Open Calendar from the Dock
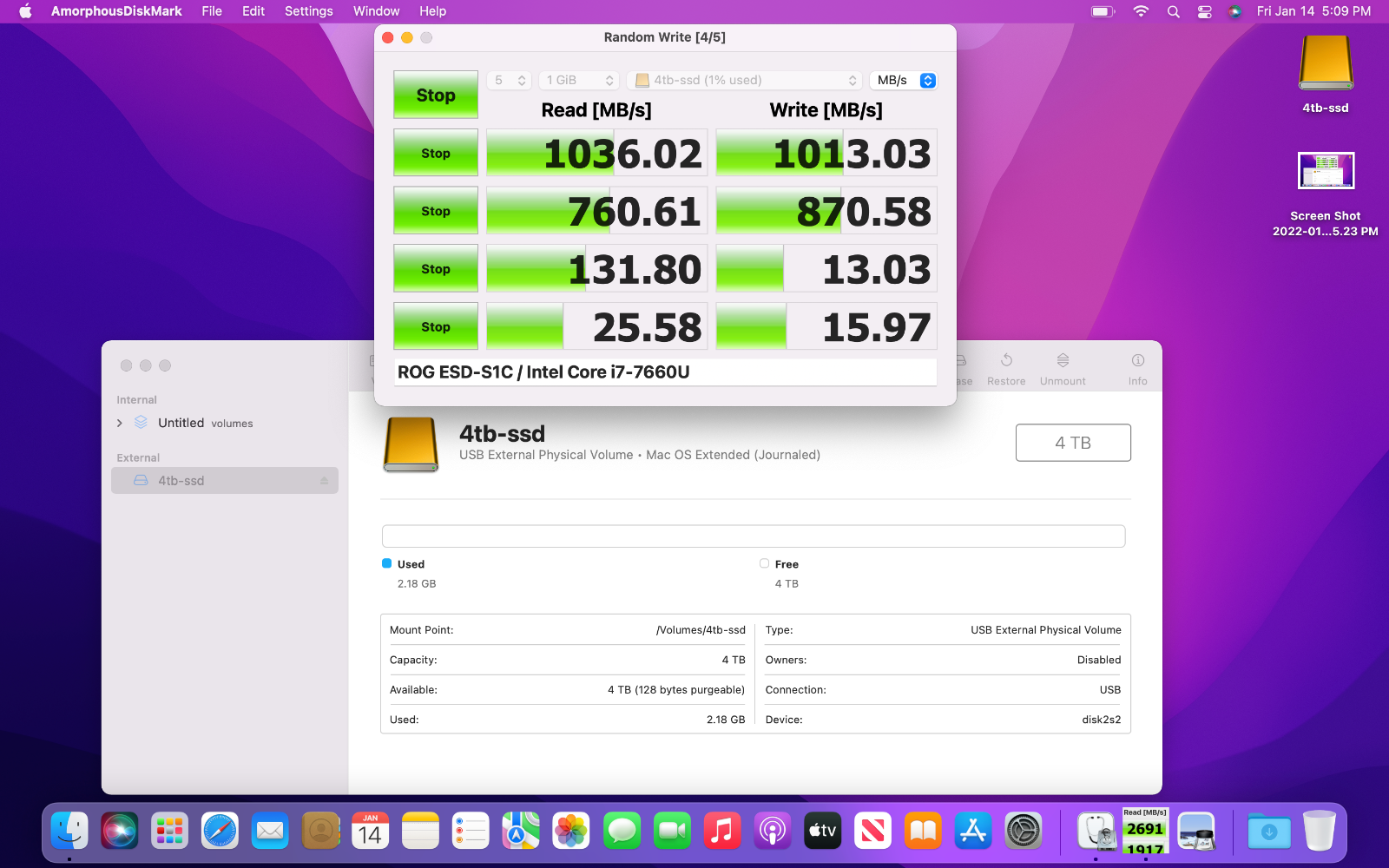Viewport: 1389px width, 868px height. coord(371,832)
